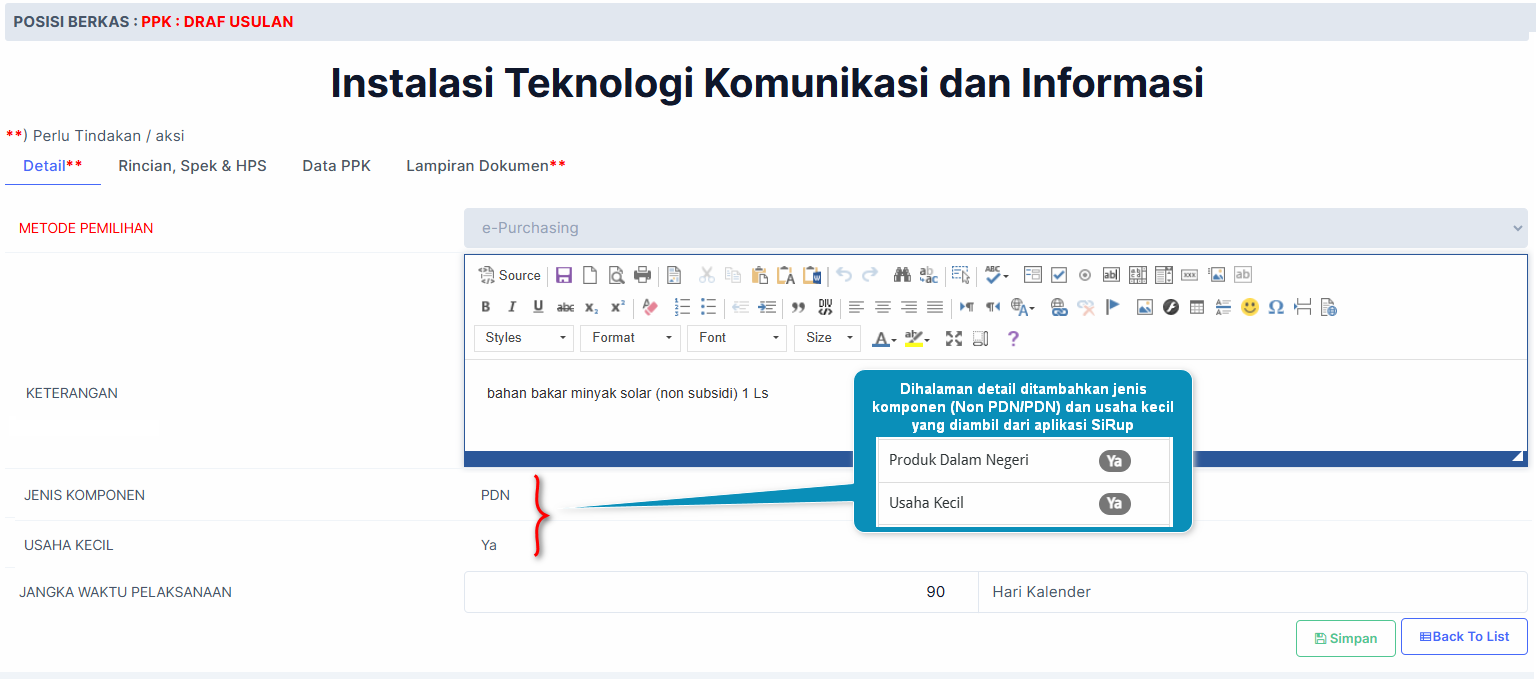Insert a radio button form element

tap(1085, 275)
